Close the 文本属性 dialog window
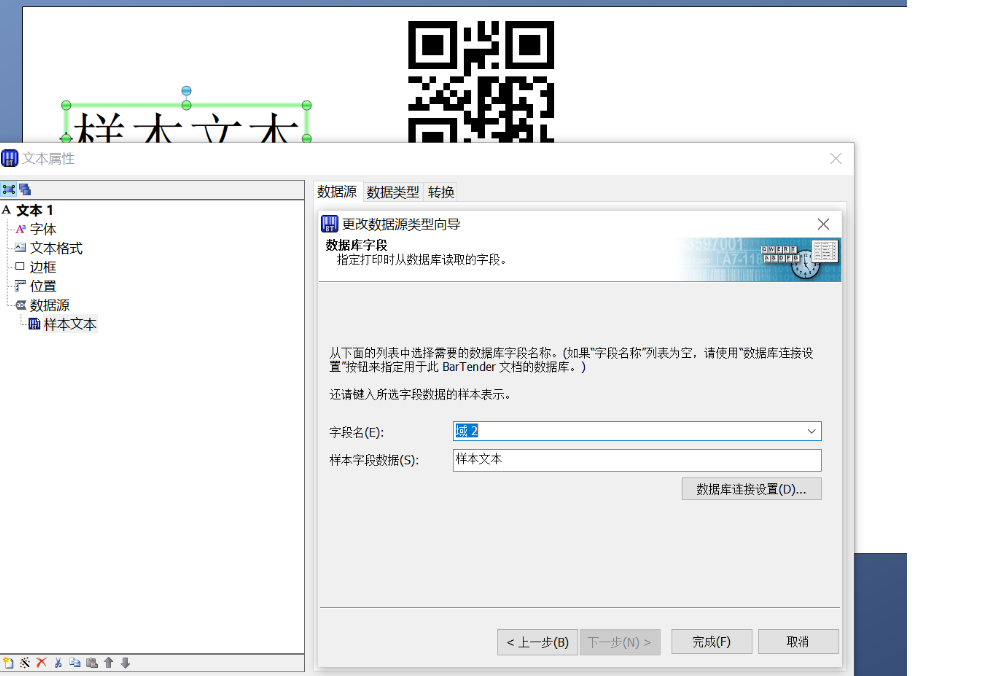This screenshot has height=676, width=983. 836,159
